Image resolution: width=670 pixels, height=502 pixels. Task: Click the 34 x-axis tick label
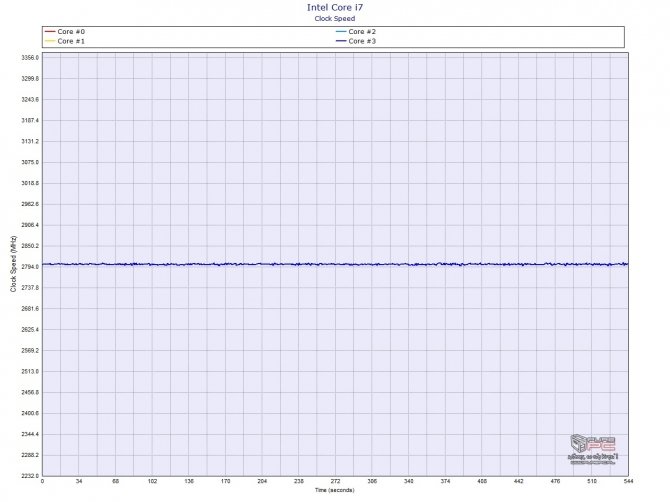(79, 481)
